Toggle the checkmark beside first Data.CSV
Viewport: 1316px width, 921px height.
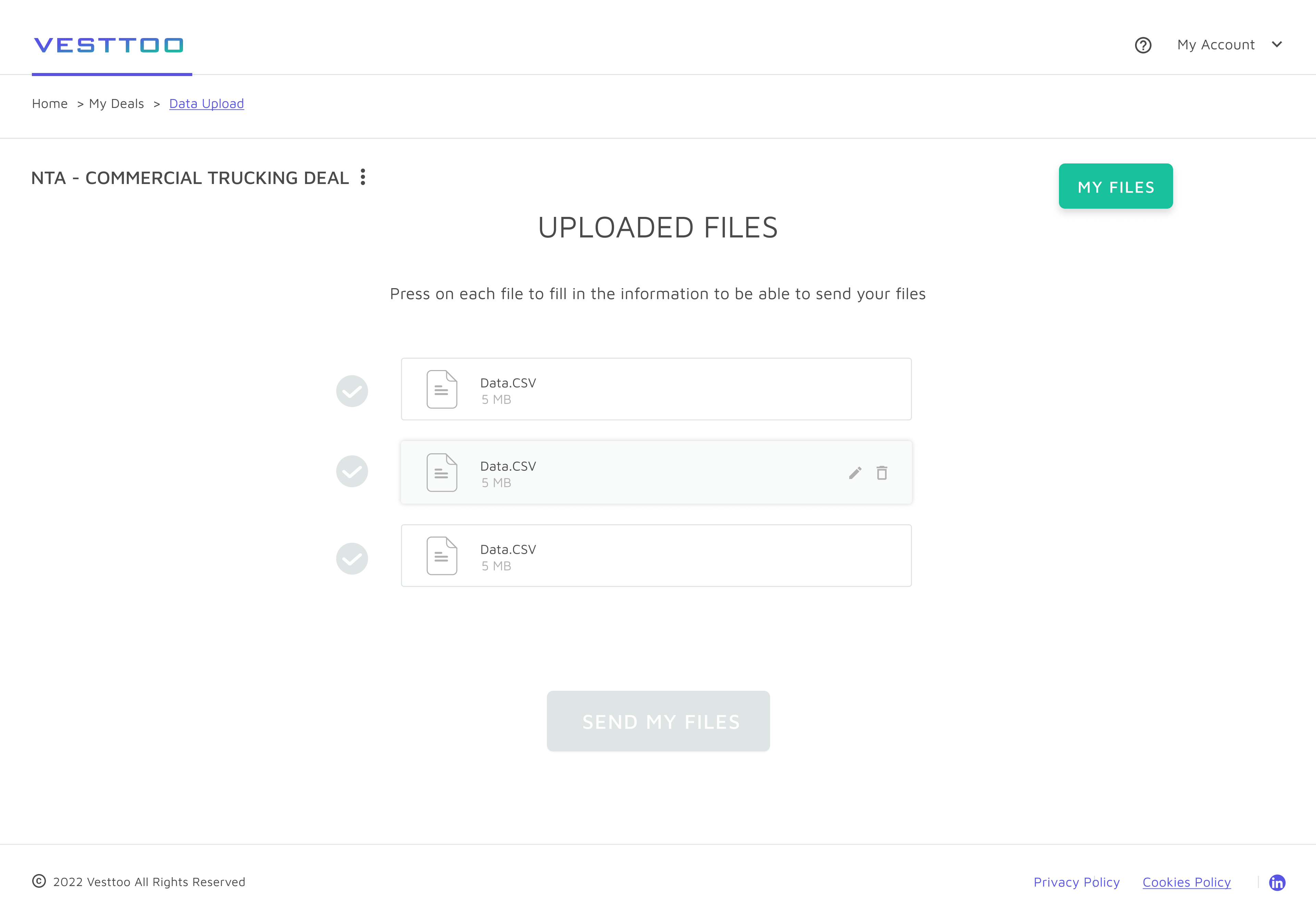(x=352, y=391)
